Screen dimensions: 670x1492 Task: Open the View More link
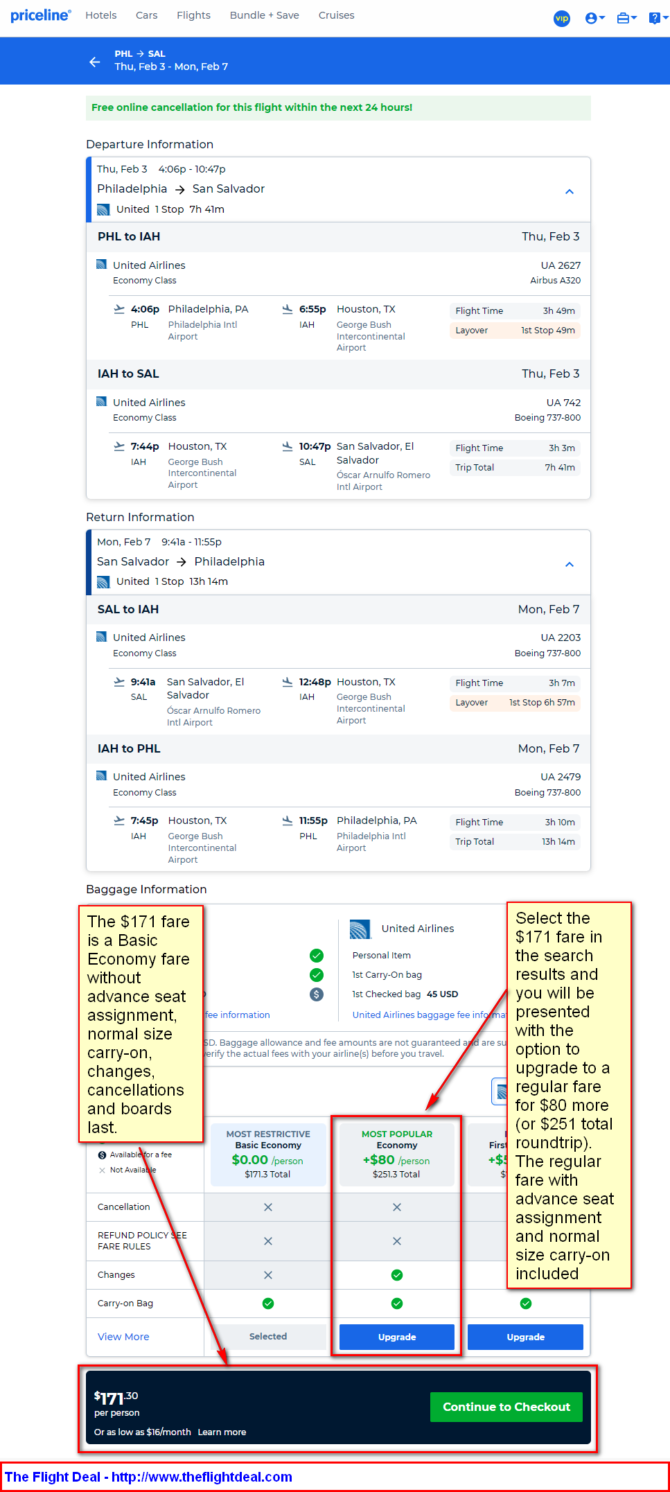pyautogui.click(x=123, y=1337)
